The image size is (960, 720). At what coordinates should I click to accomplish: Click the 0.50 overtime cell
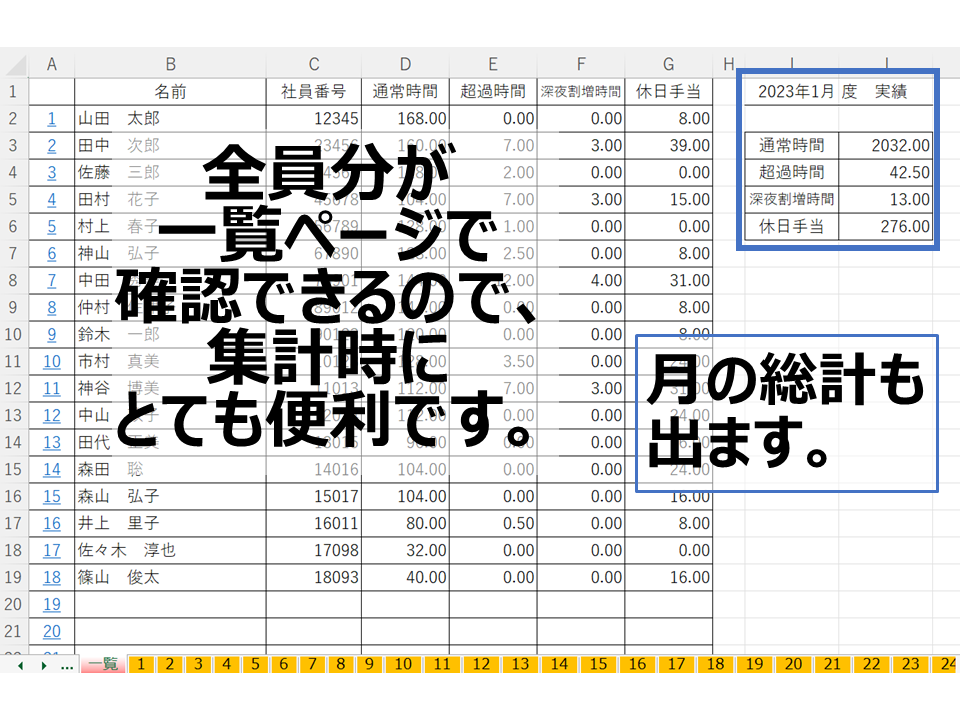pyautogui.click(x=493, y=523)
